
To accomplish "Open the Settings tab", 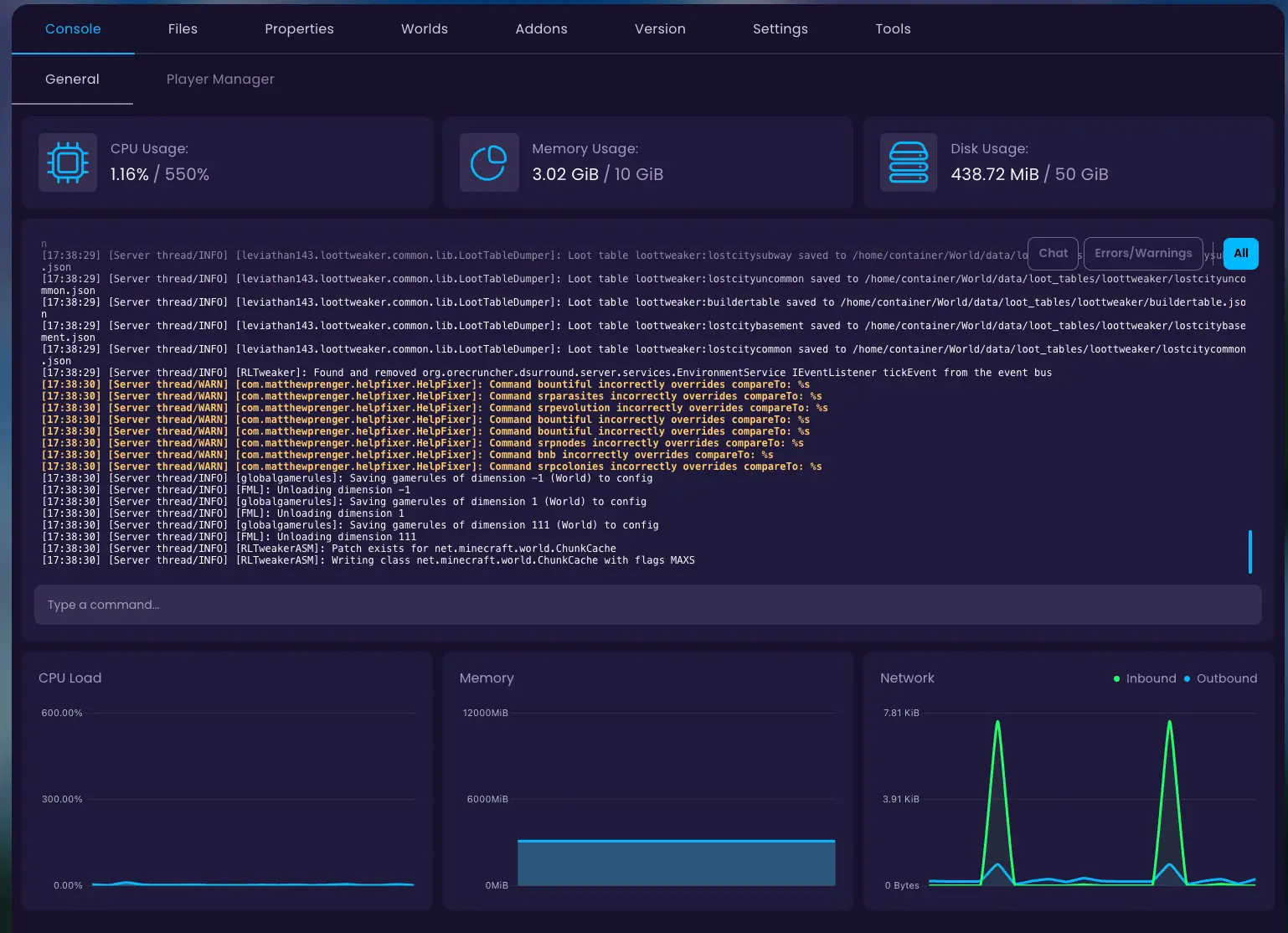I will click(781, 28).
